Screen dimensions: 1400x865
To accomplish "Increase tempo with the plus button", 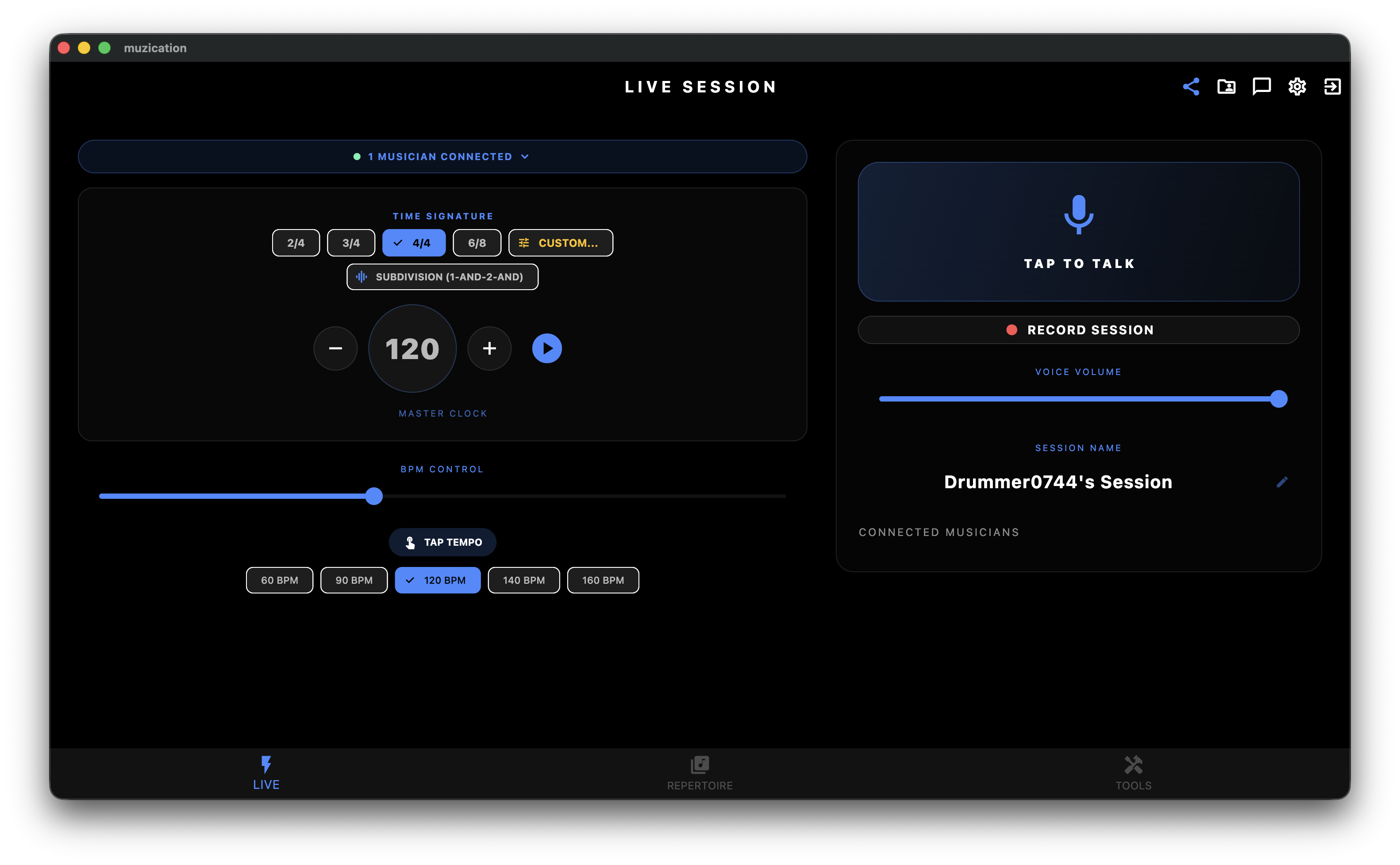I will click(489, 348).
